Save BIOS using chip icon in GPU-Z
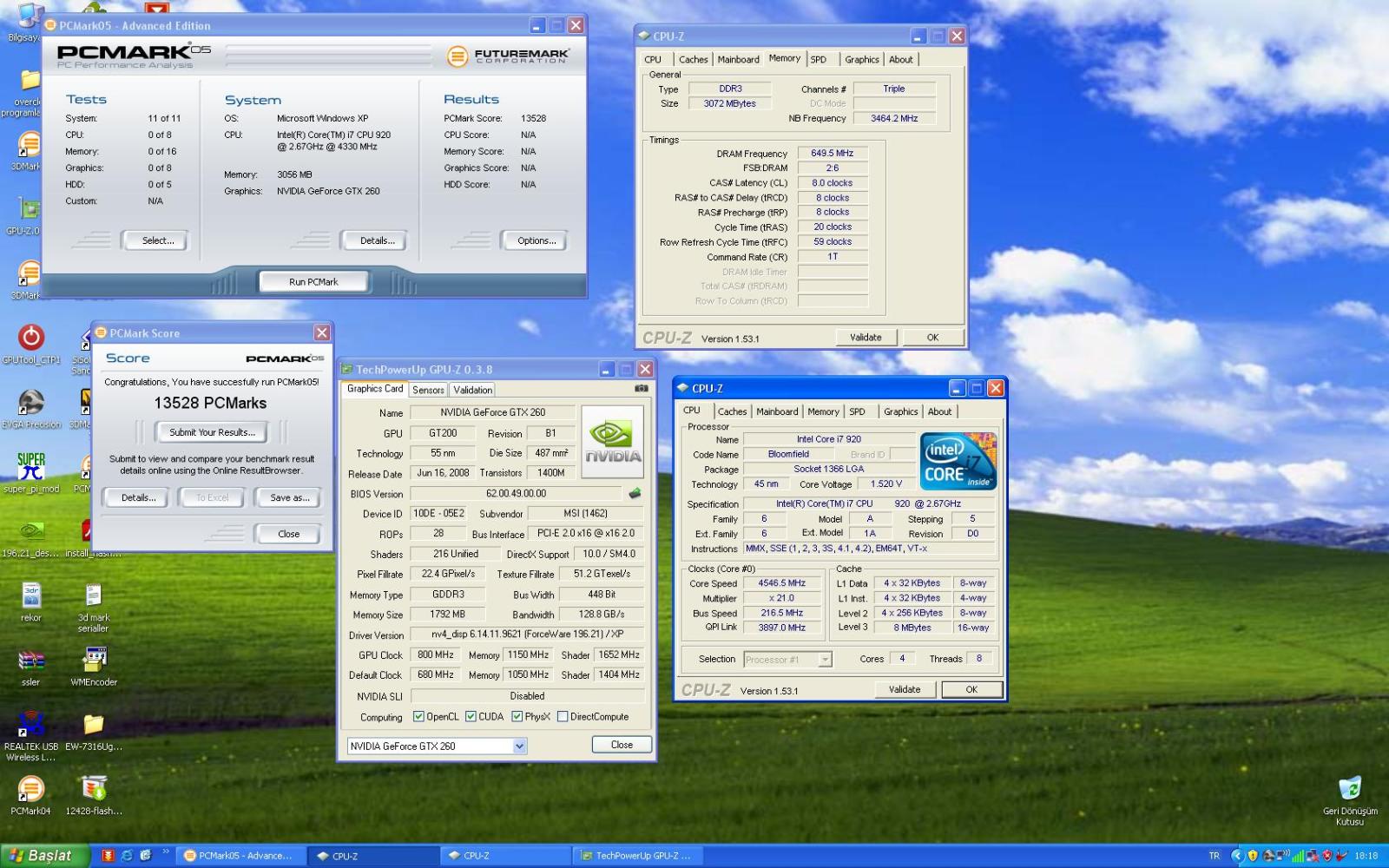 [635, 493]
